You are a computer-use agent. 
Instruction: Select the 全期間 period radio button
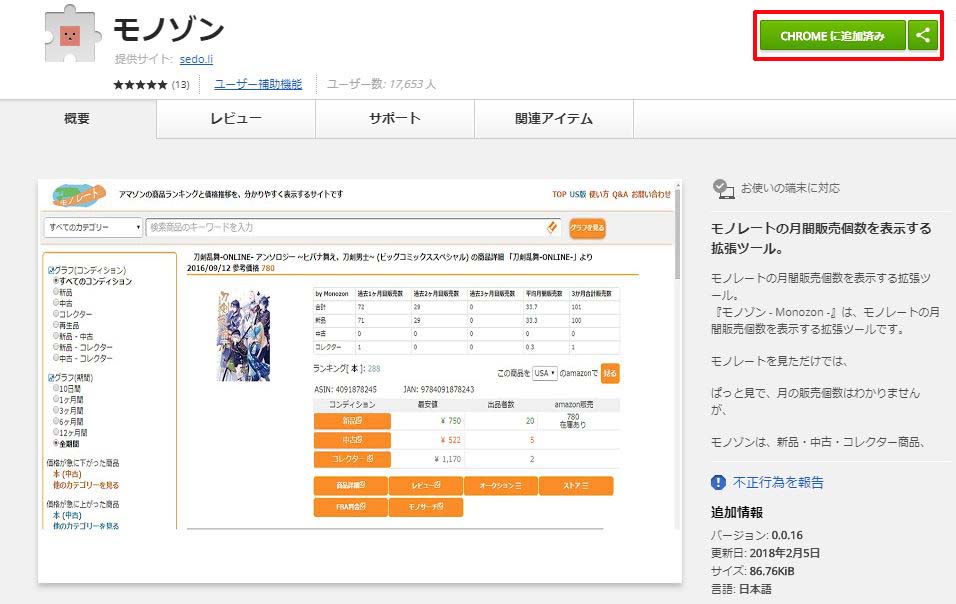point(56,443)
